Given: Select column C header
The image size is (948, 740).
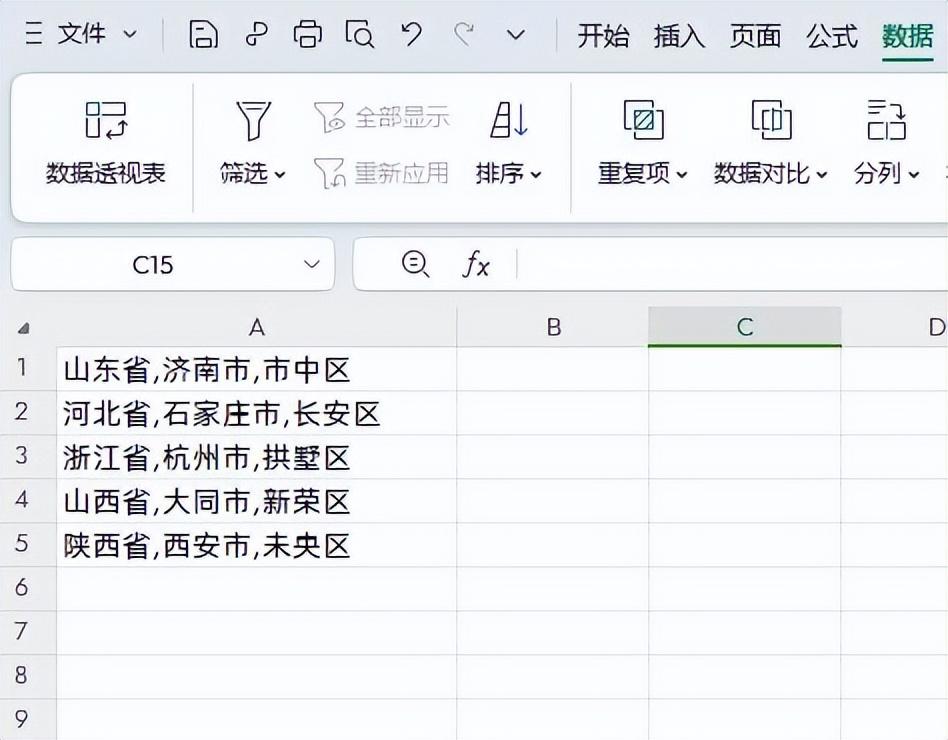Looking at the screenshot, I should pos(745,327).
